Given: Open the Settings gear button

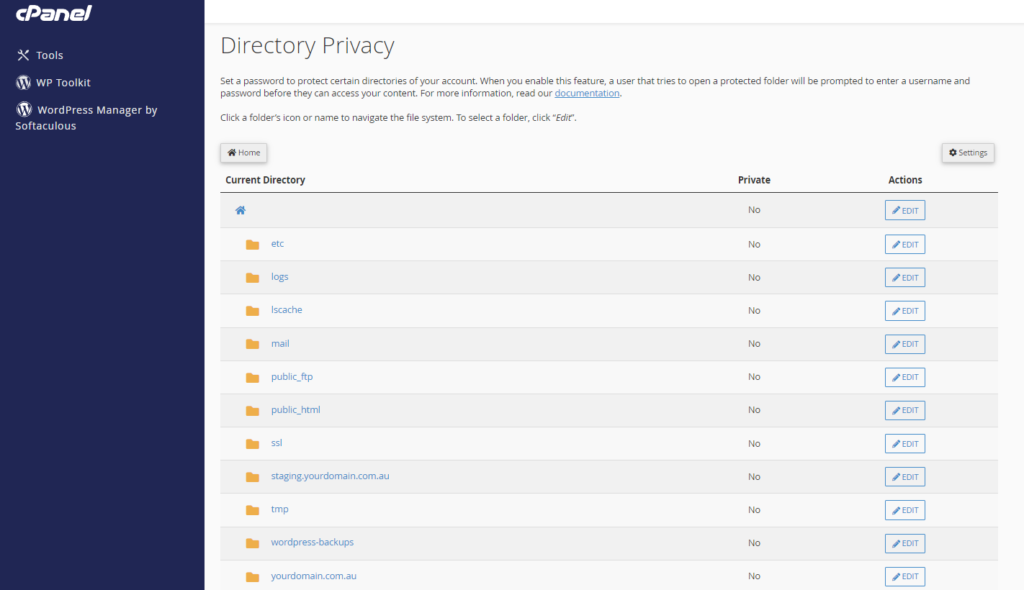Looking at the screenshot, I should 968,152.
